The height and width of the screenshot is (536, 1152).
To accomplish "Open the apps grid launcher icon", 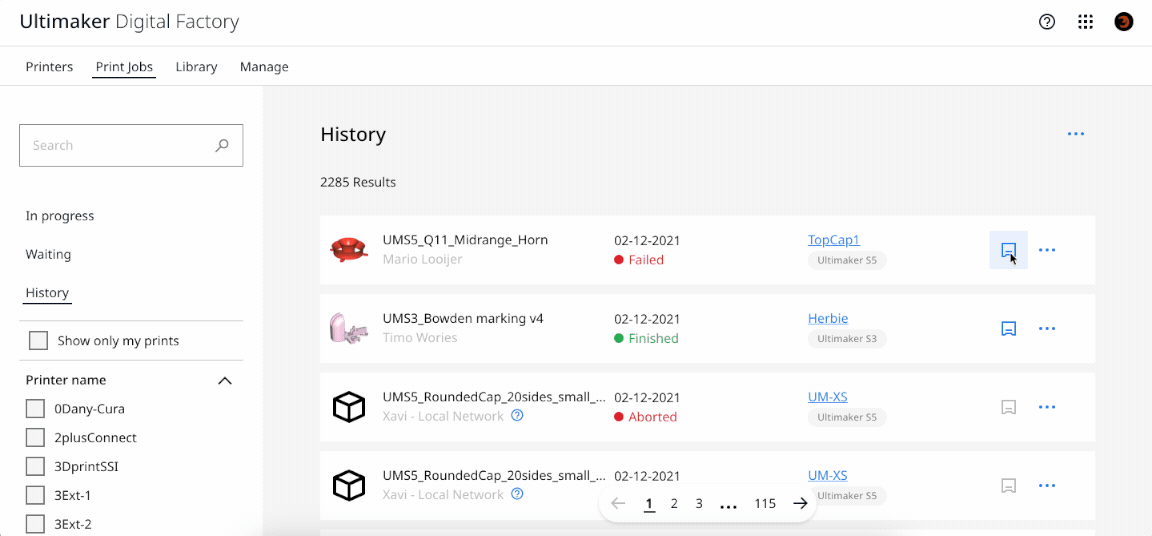I will click(1085, 22).
